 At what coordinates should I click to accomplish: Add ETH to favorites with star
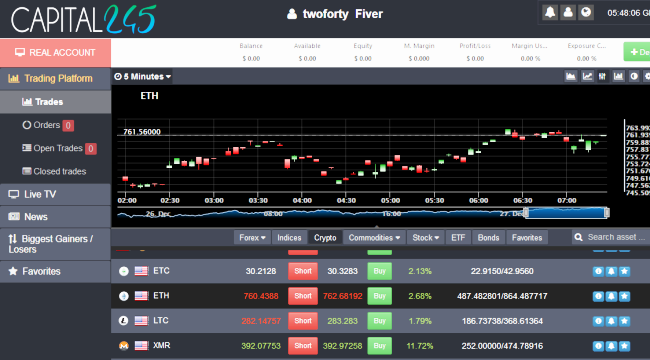click(625, 296)
